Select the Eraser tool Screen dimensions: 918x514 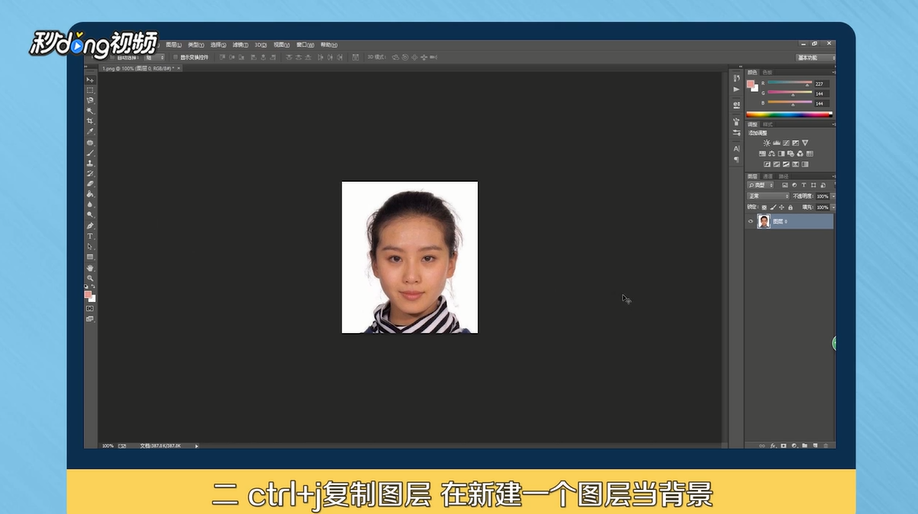(x=90, y=184)
